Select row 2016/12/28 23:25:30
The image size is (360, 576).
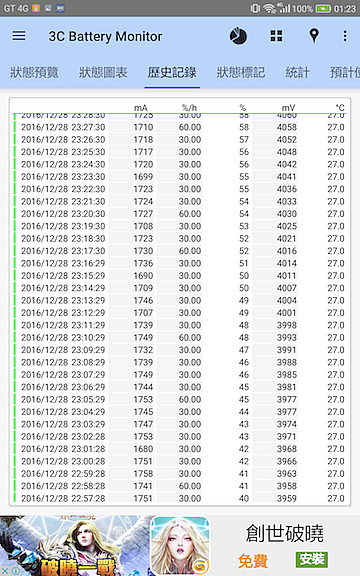coord(180,152)
